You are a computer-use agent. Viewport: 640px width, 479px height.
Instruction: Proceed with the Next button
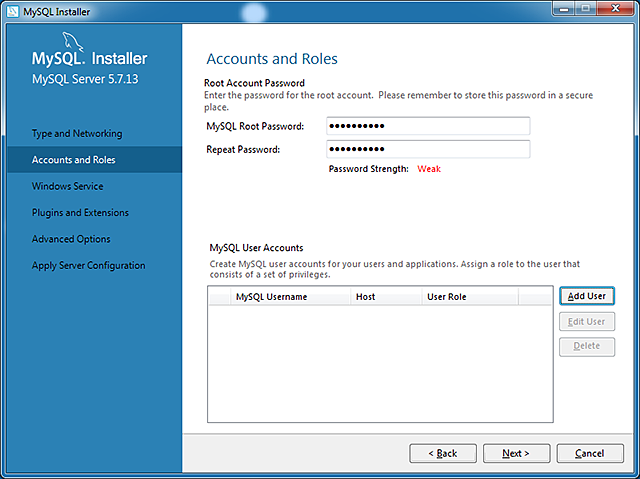point(516,453)
